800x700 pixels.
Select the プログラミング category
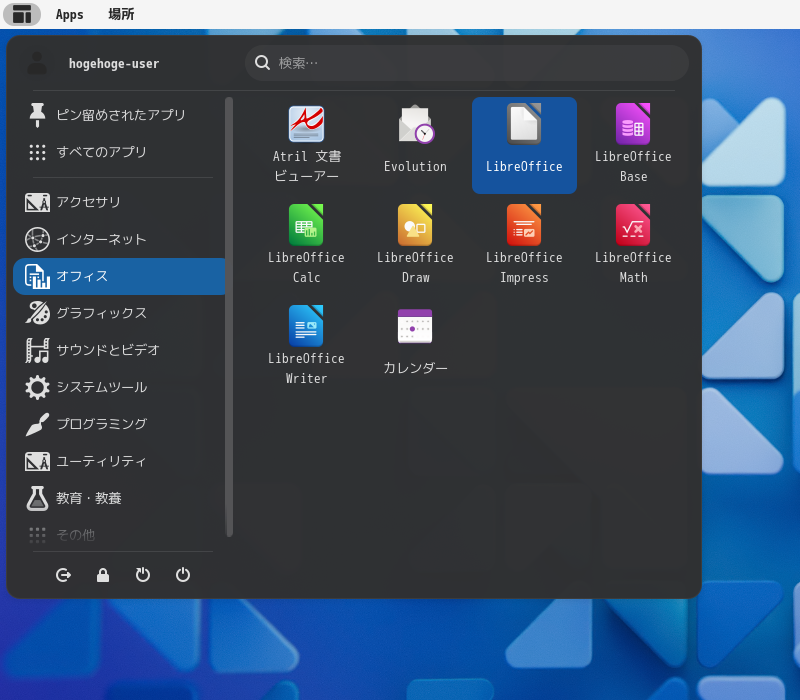119,424
